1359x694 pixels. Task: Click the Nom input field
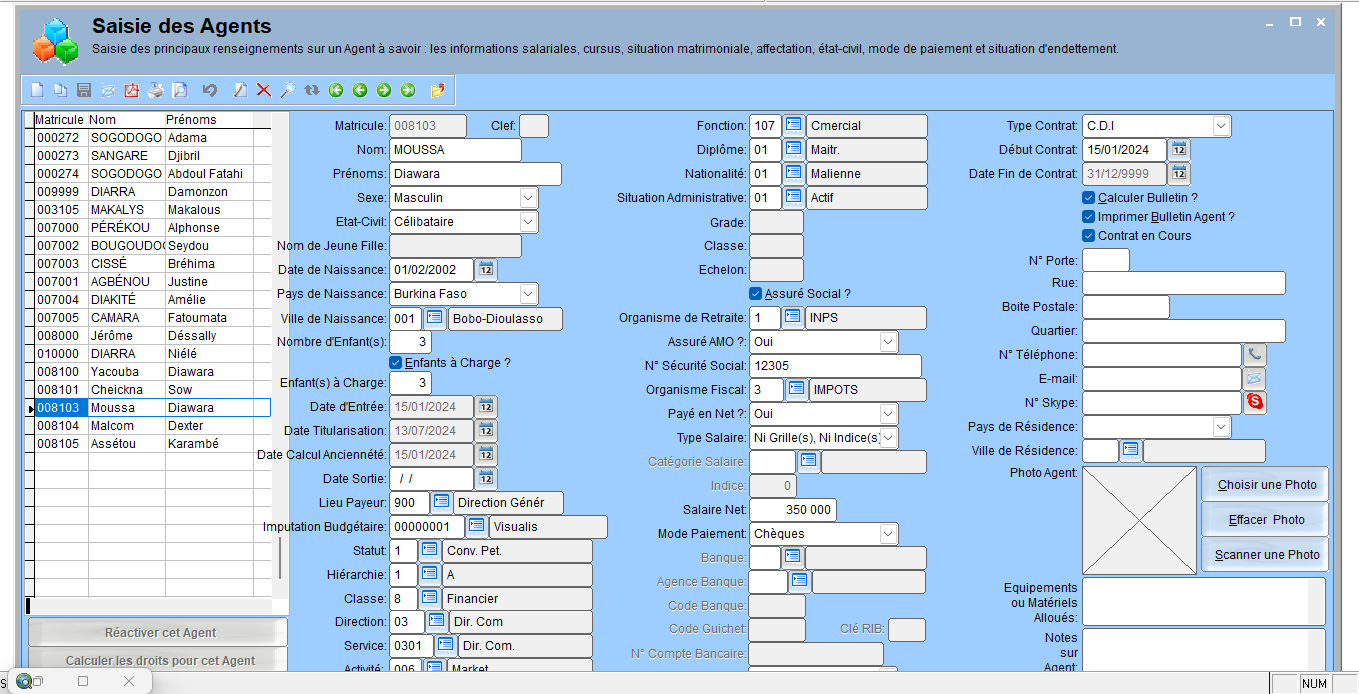coord(455,150)
